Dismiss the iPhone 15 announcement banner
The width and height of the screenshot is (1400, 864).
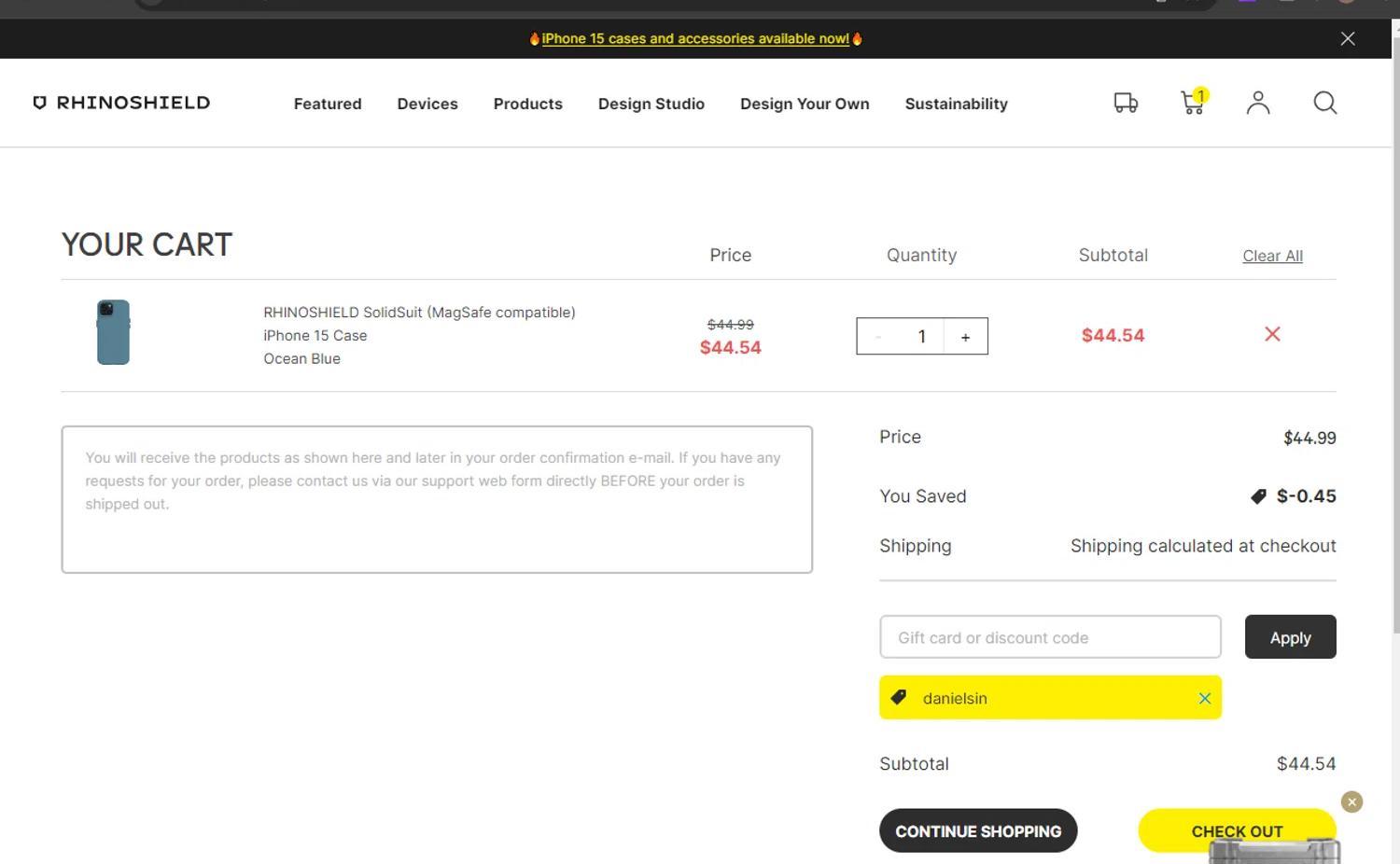pyautogui.click(x=1347, y=38)
